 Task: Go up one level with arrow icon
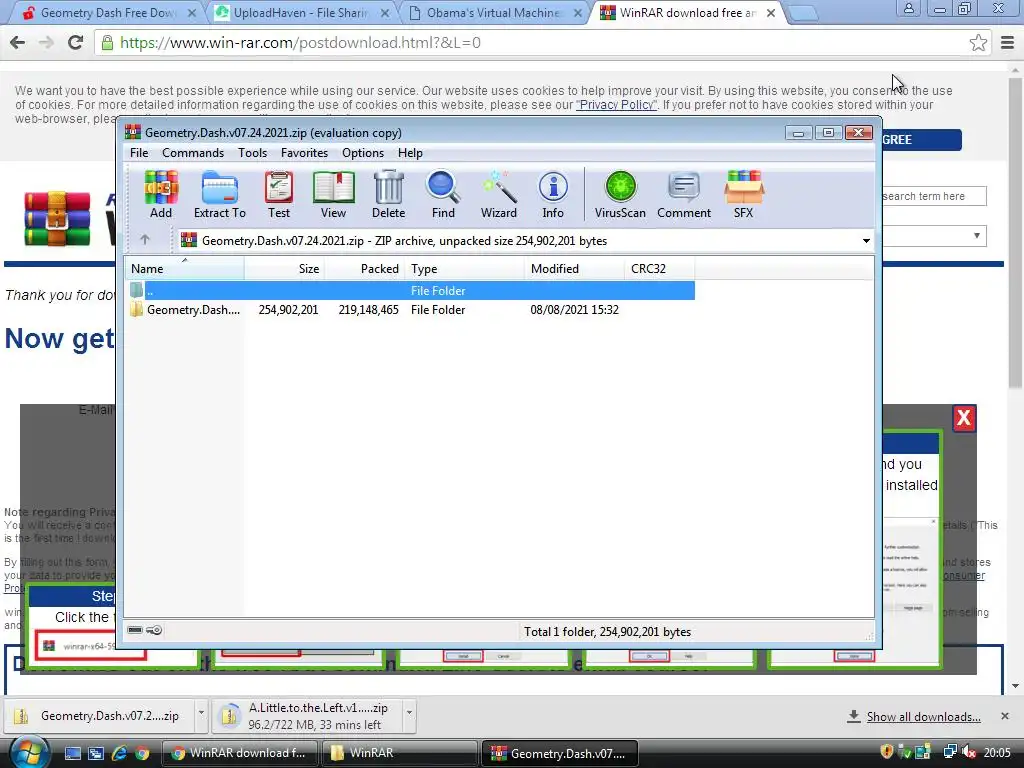[x=145, y=240]
